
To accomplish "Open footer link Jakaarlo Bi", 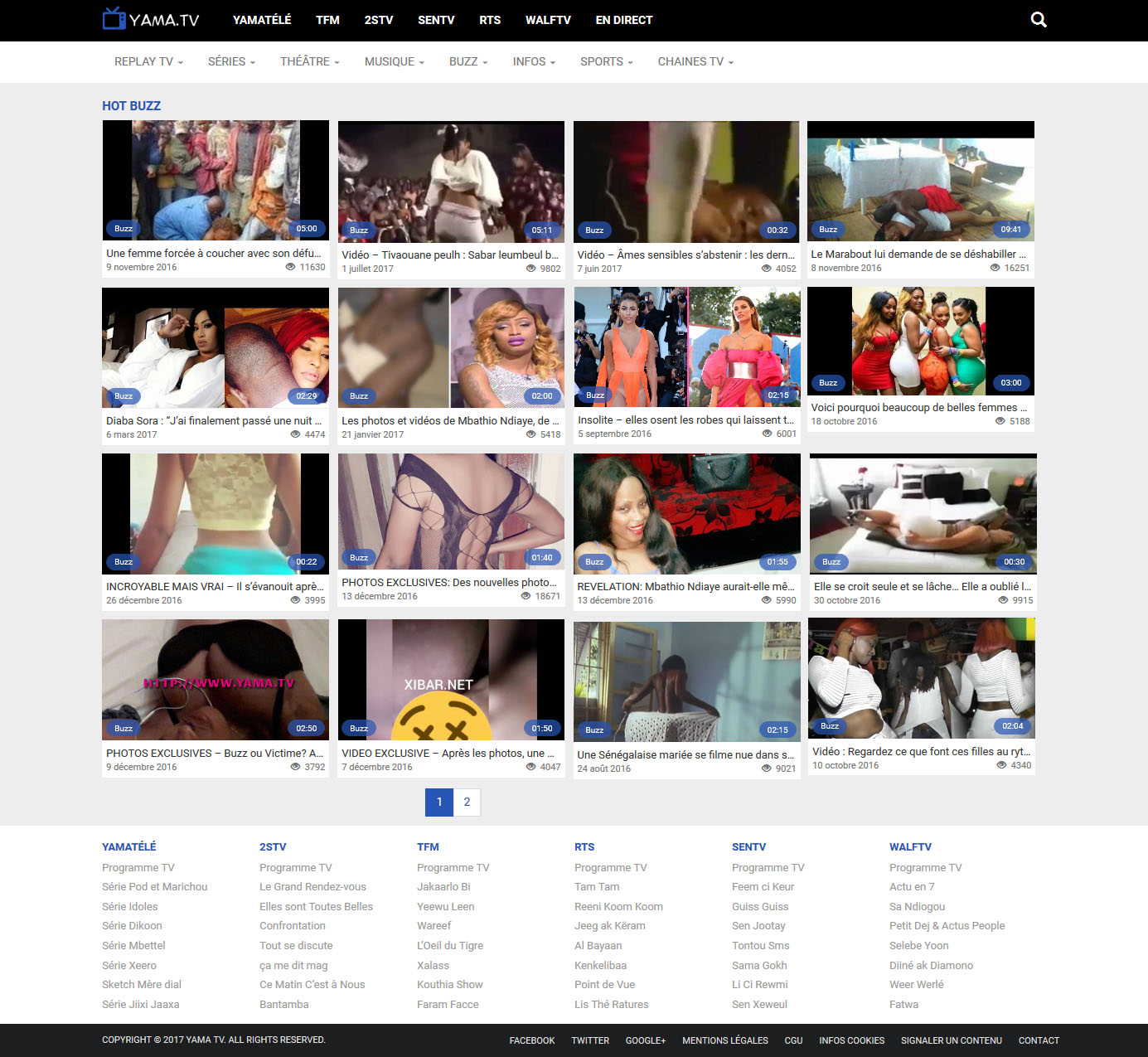I will pyautogui.click(x=443, y=887).
